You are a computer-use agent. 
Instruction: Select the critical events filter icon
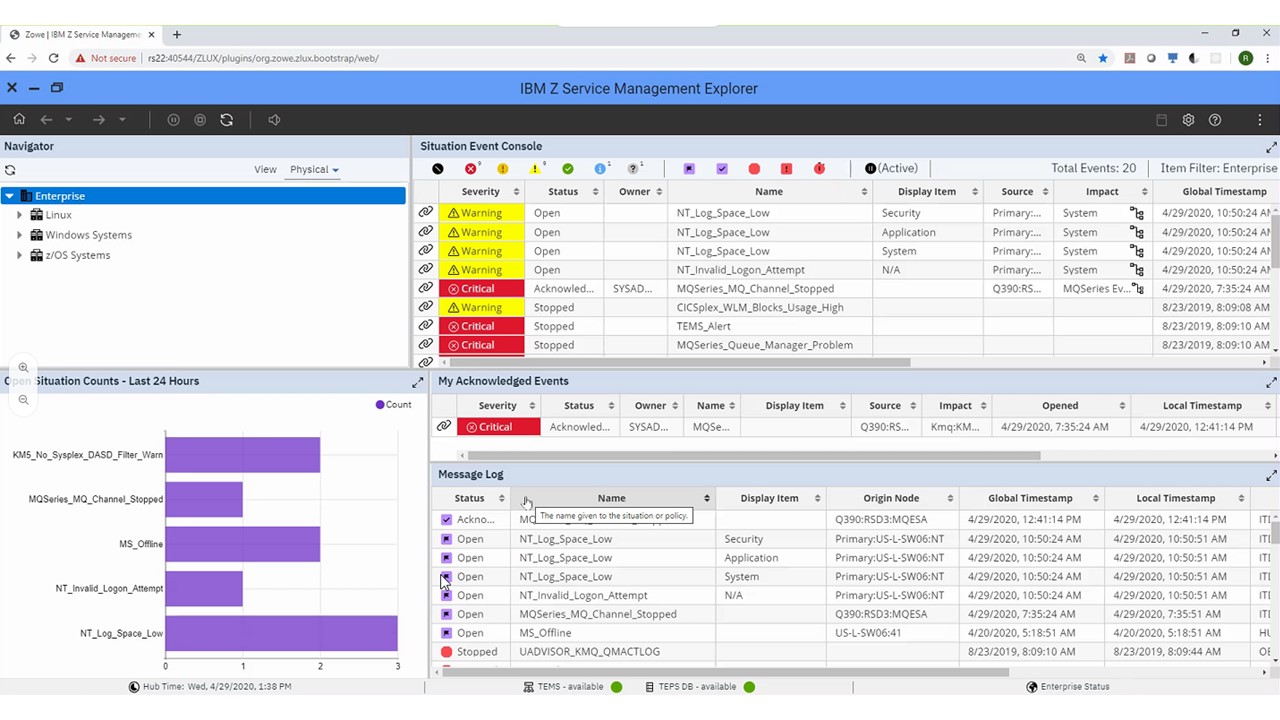pyautogui.click(x=470, y=168)
